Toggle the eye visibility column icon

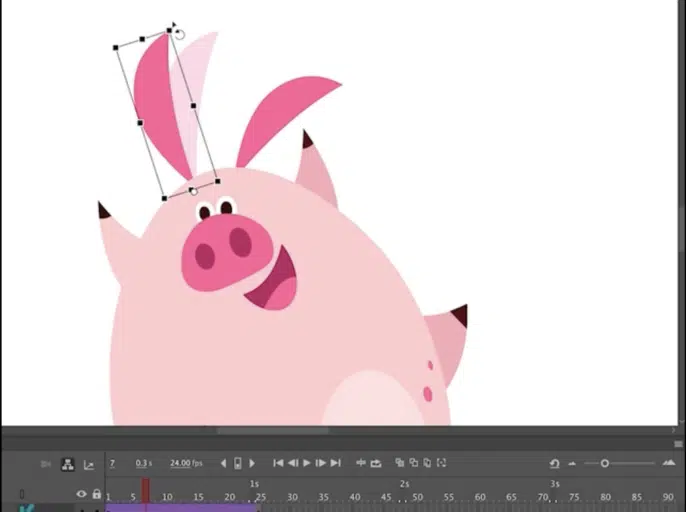(x=82, y=494)
